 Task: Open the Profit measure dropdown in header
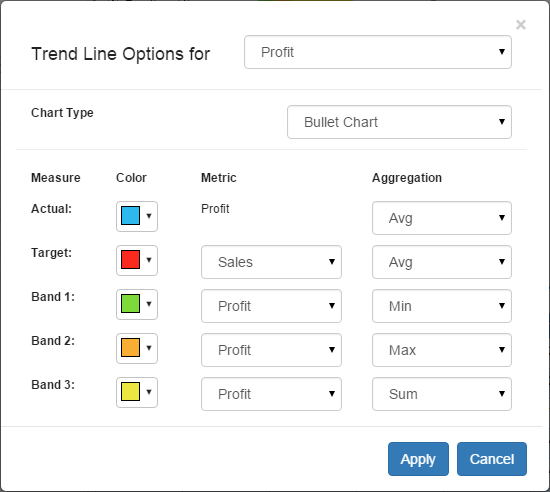[x=378, y=52]
